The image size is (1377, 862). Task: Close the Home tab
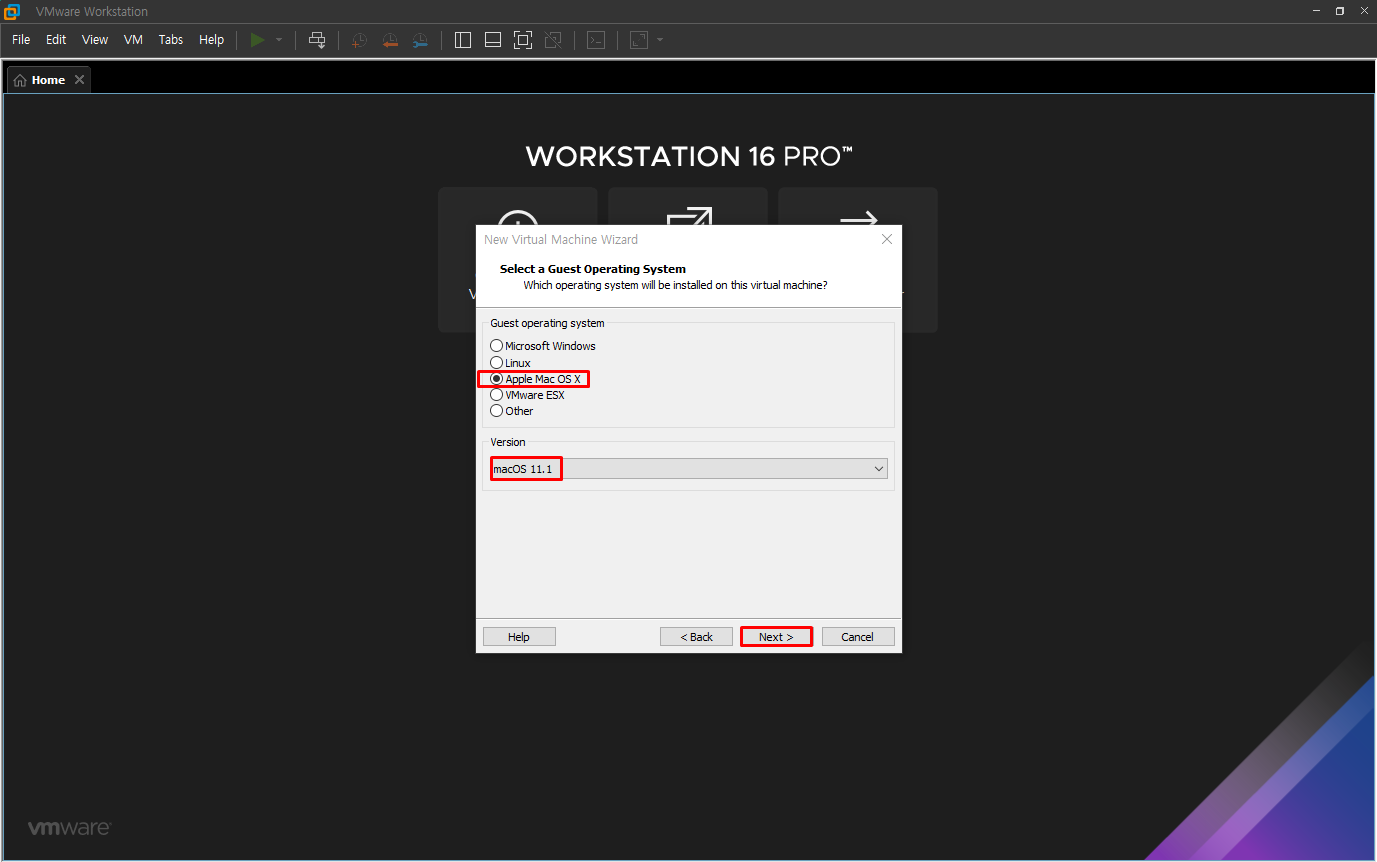click(80, 80)
